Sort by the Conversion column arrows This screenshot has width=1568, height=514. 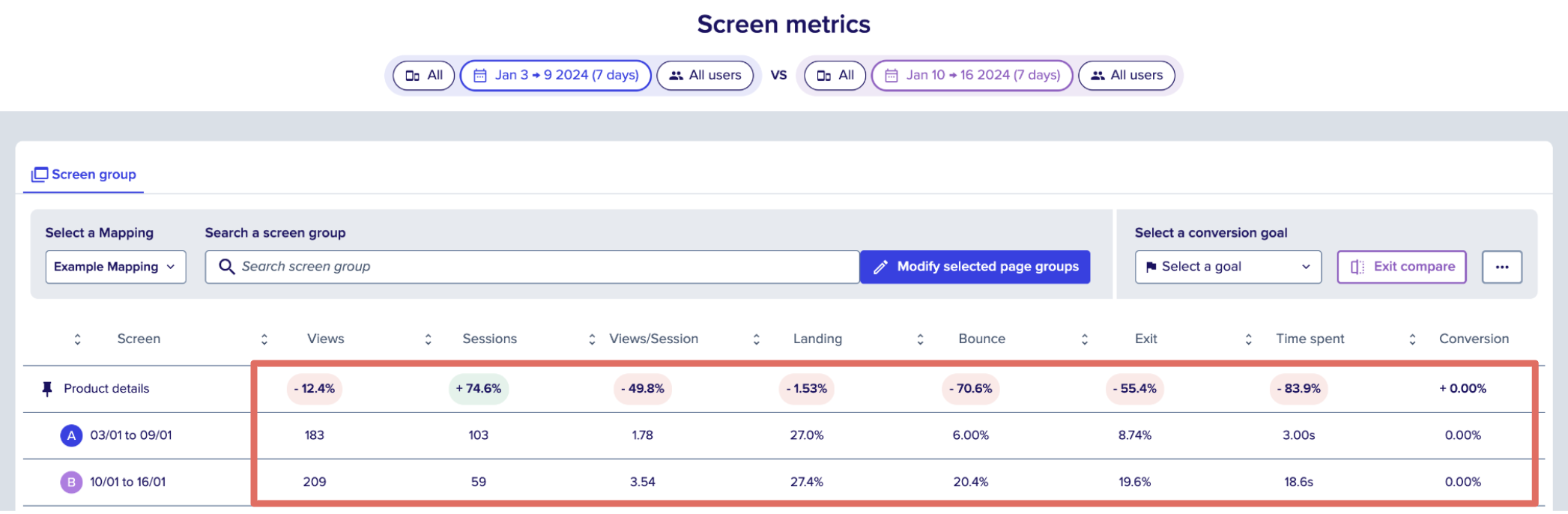pos(1413,339)
